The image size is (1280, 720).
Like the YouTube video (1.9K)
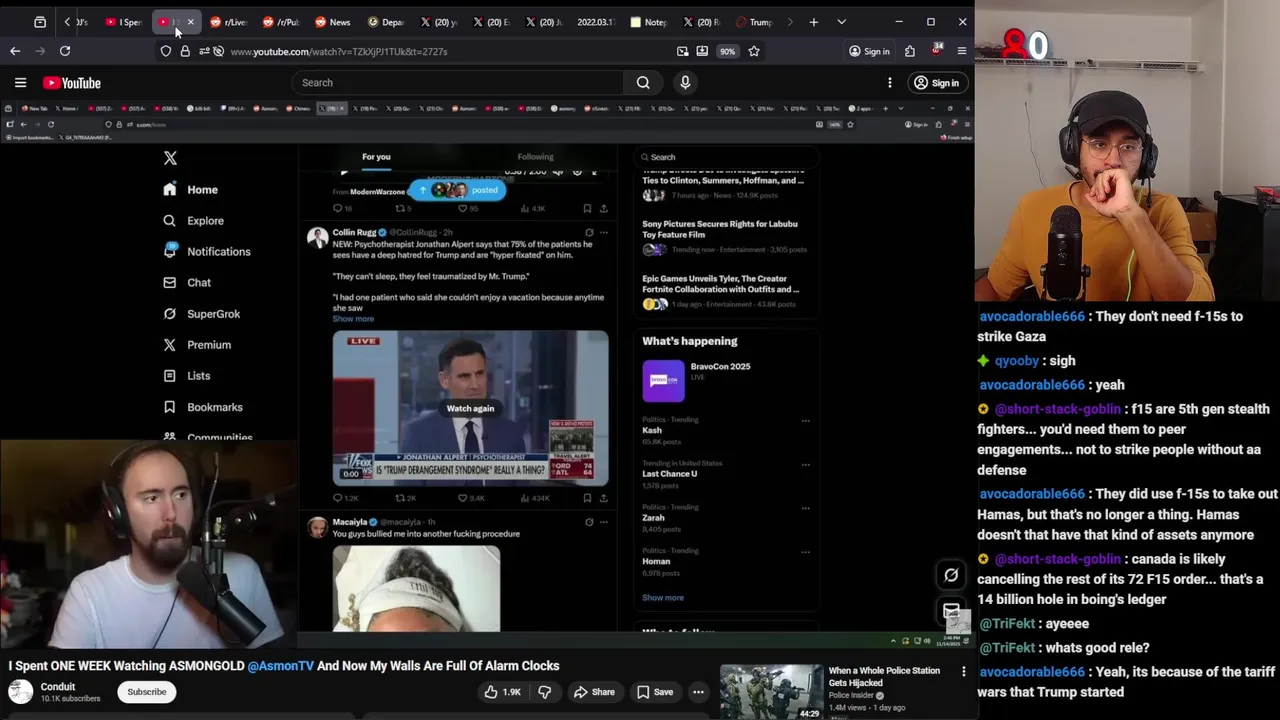[x=503, y=692]
